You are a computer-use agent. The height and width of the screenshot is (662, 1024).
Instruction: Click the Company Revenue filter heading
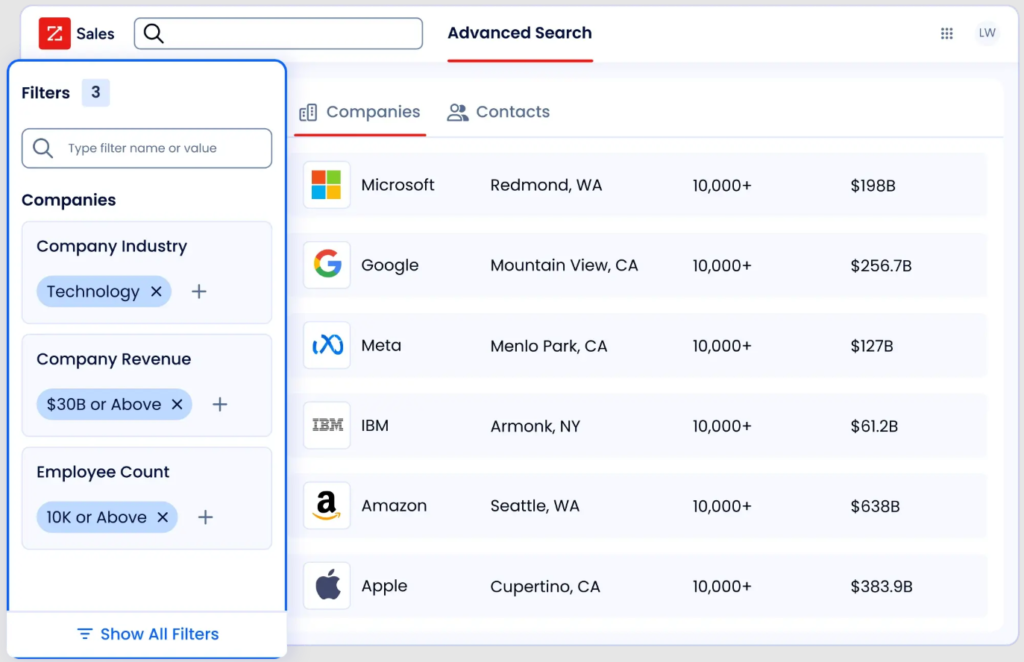(x=114, y=359)
